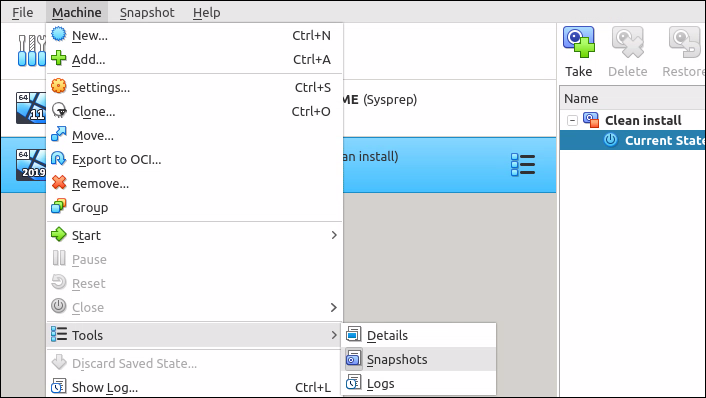Expand the Start submenu arrow

pyautogui.click(x=334, y=235)
